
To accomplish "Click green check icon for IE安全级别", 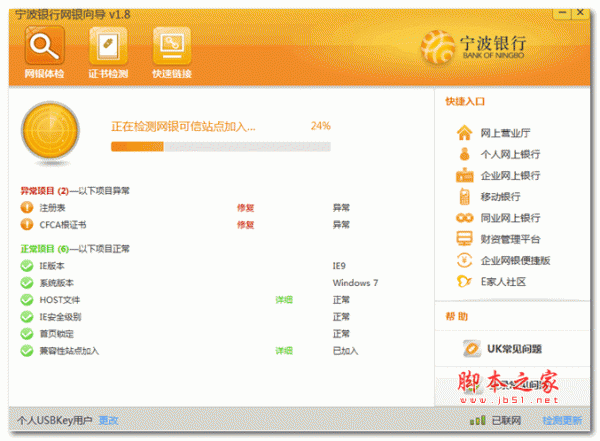I will tap(27, 317).
